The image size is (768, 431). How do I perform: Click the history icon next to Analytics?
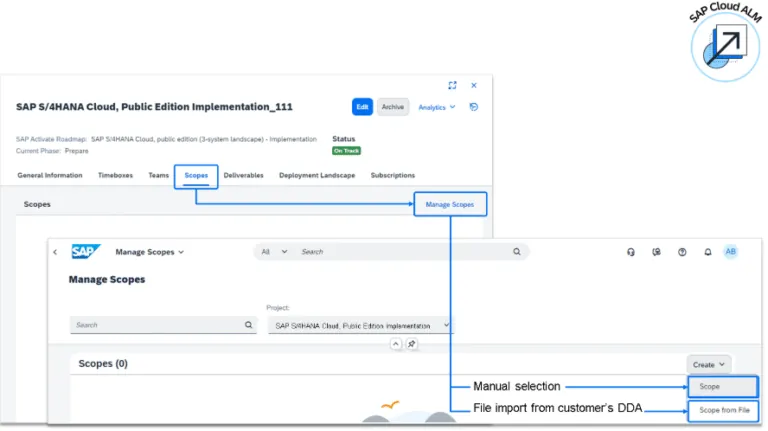pyautogui.click(x=473, y=107)
